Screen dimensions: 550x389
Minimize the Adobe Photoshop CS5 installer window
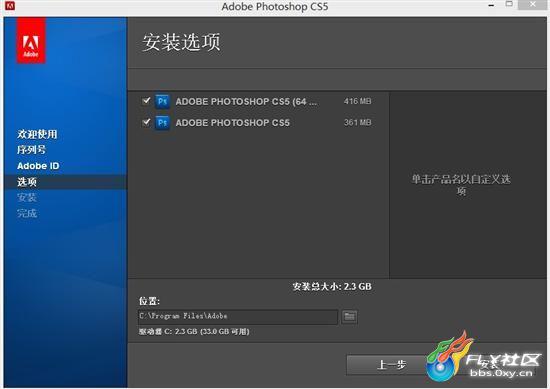point(491,5)
